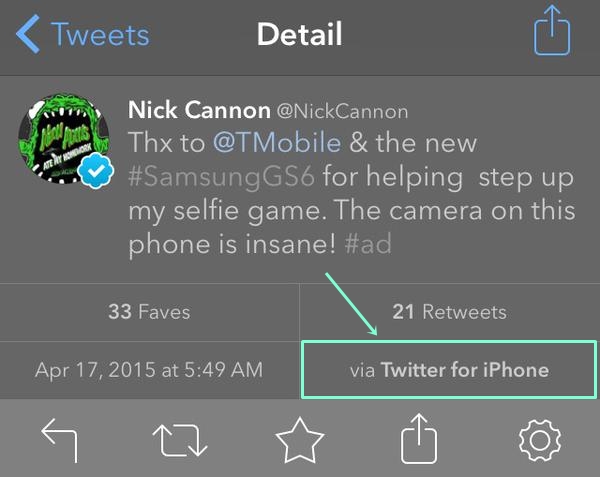Tap the back chevron arrow

point(28,34)
